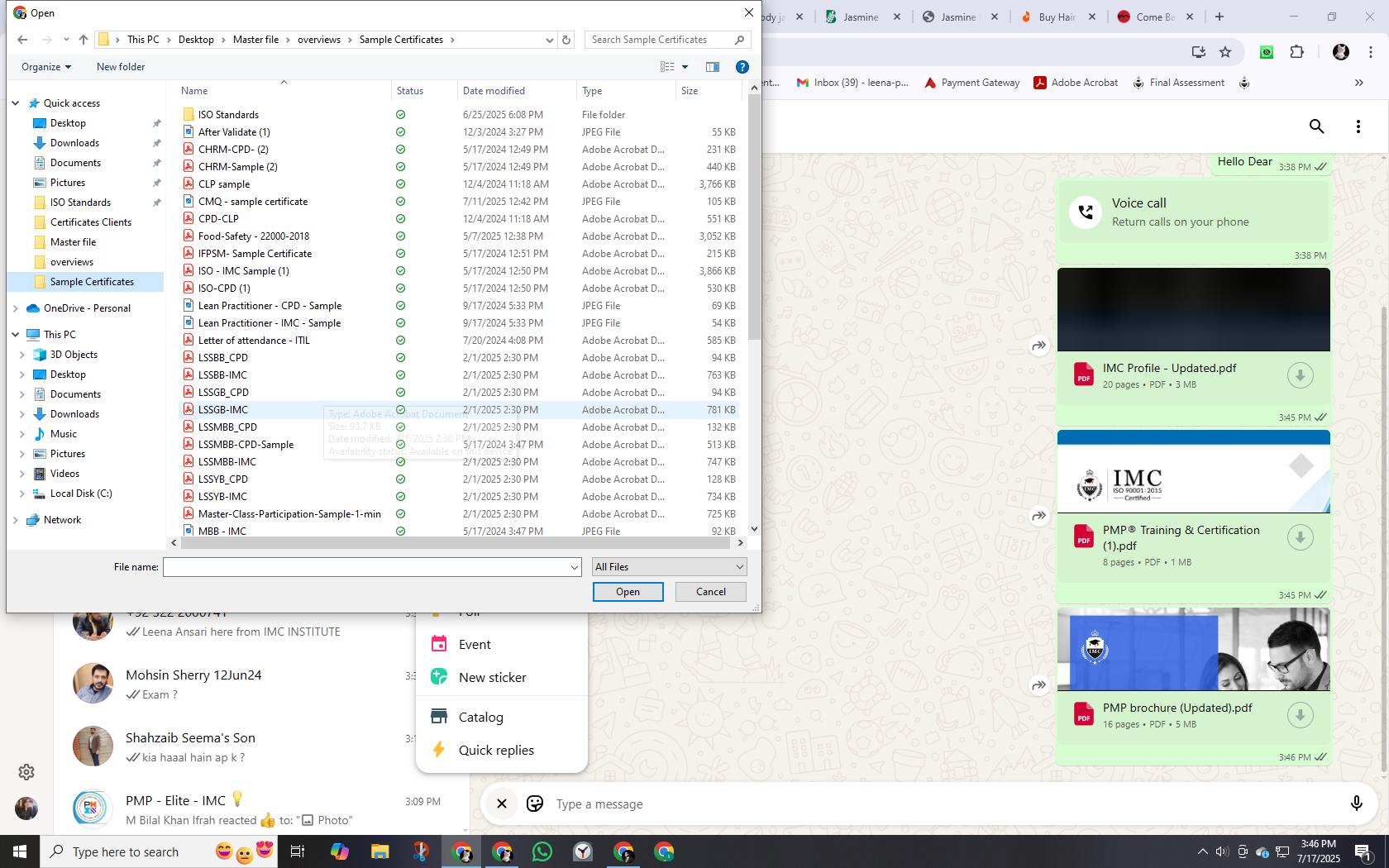1389x868 pixels.
Task: Select Master file folder in Quick access
Action: coord(73,242)
